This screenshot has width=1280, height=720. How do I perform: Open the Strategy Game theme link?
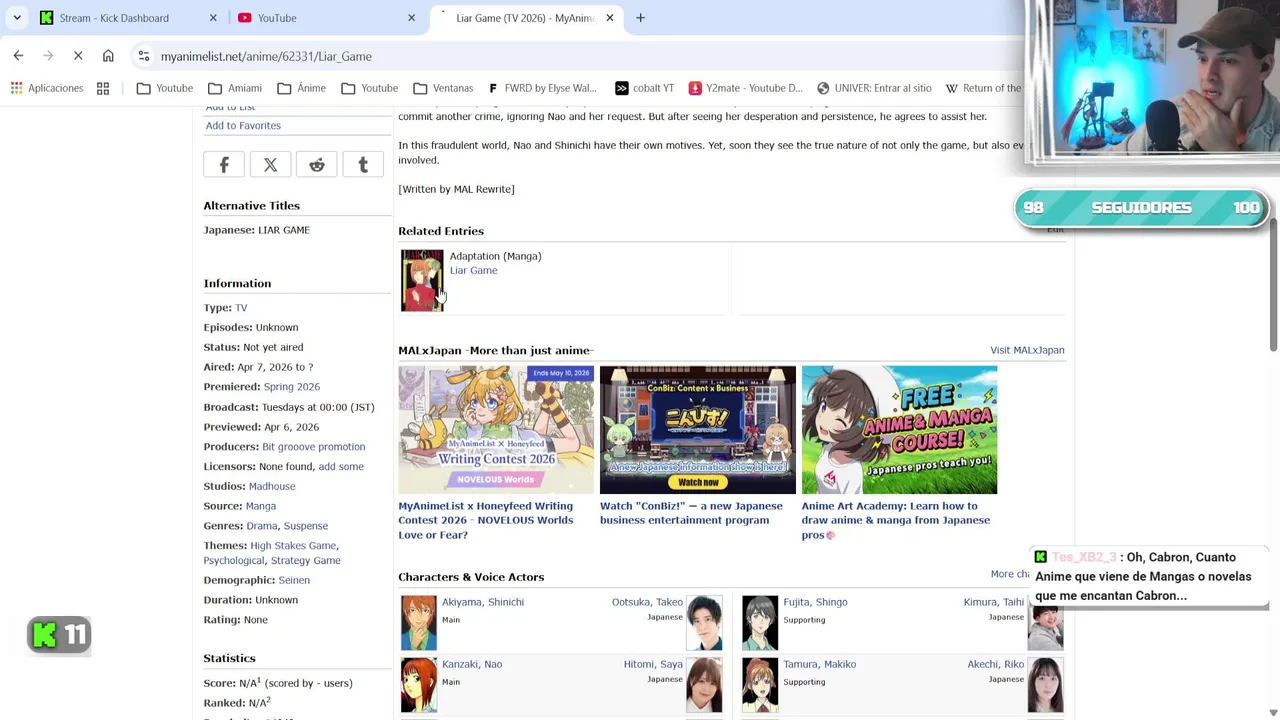(x=305, y=561)
